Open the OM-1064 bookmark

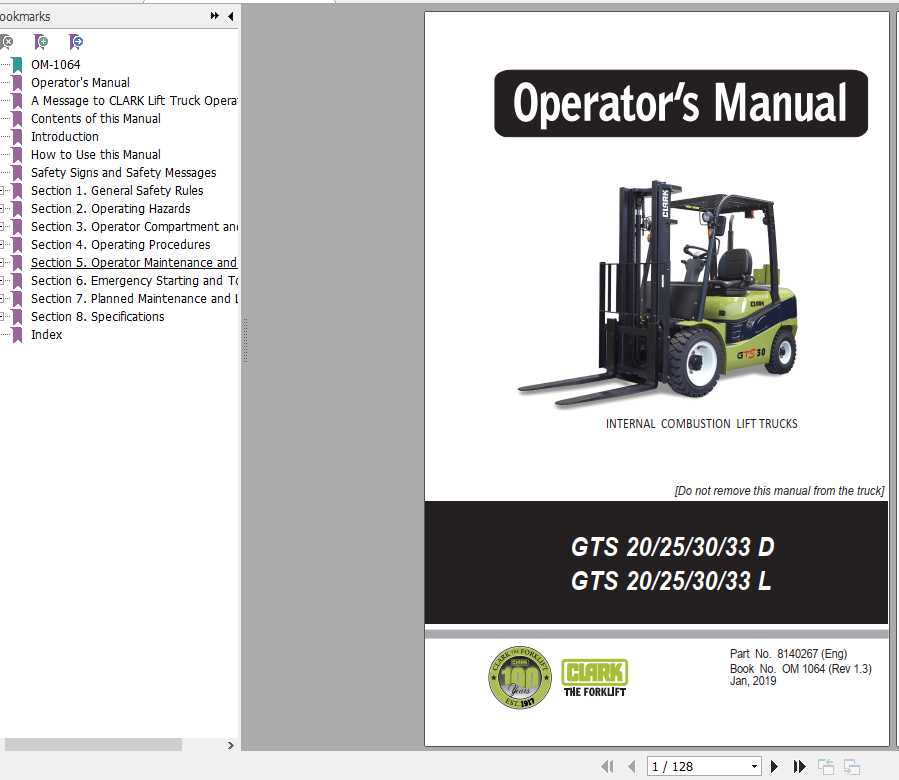point(56,65)
